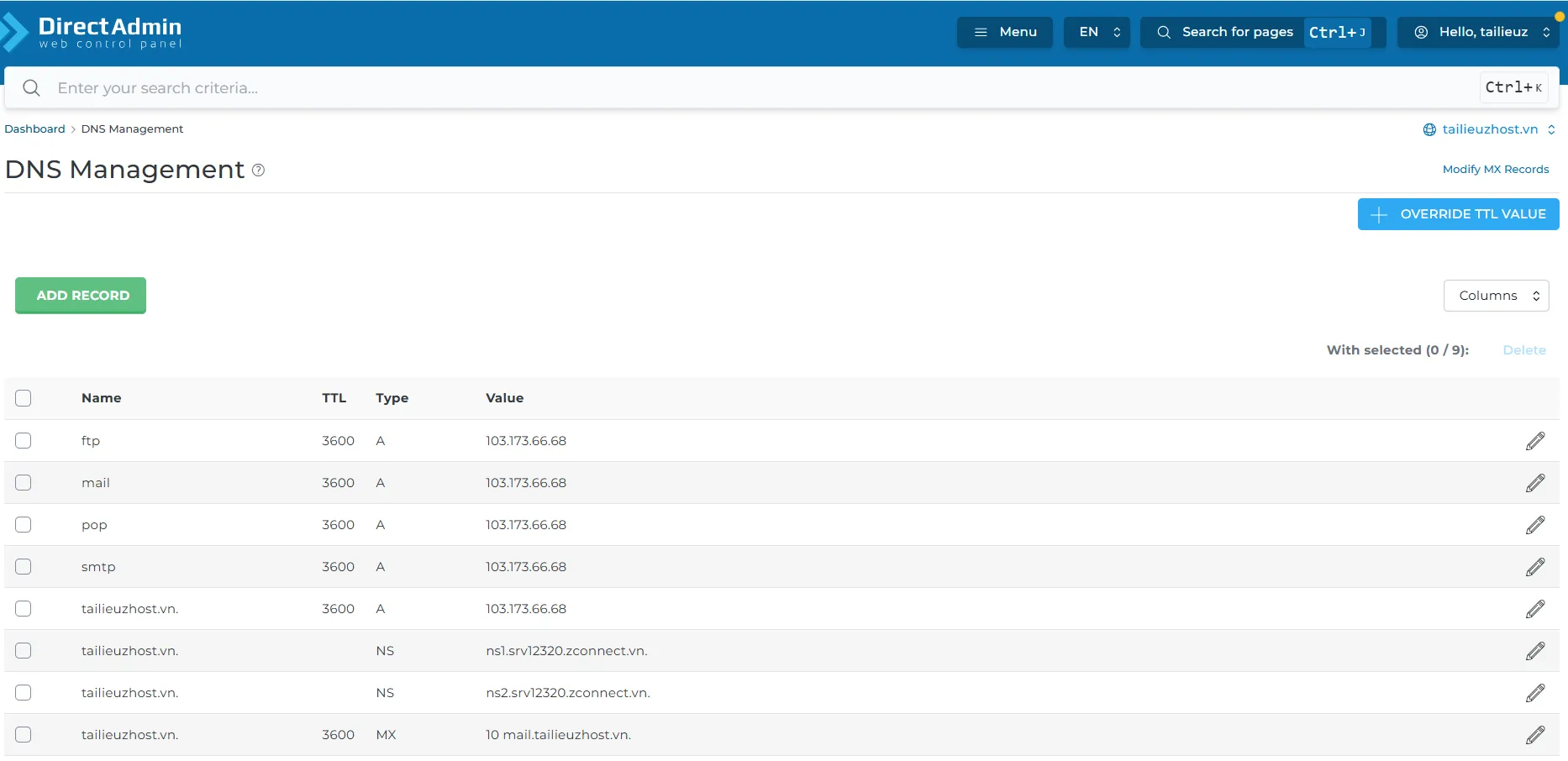
Task: Edit the pop record using its pencil icon
Action: 1534,525
